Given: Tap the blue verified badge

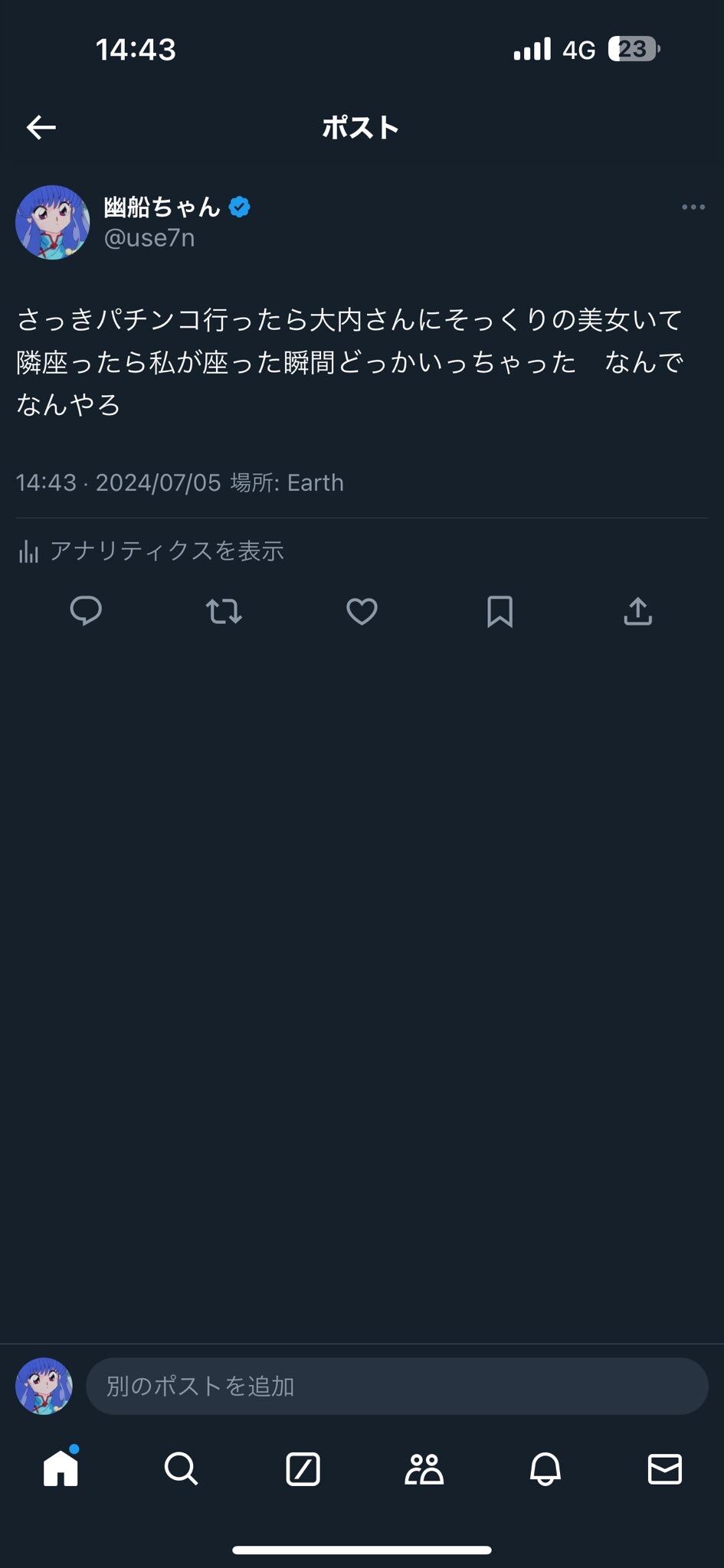Looking at the screenshot, I should pyautogui.click(x=240, y=207).
